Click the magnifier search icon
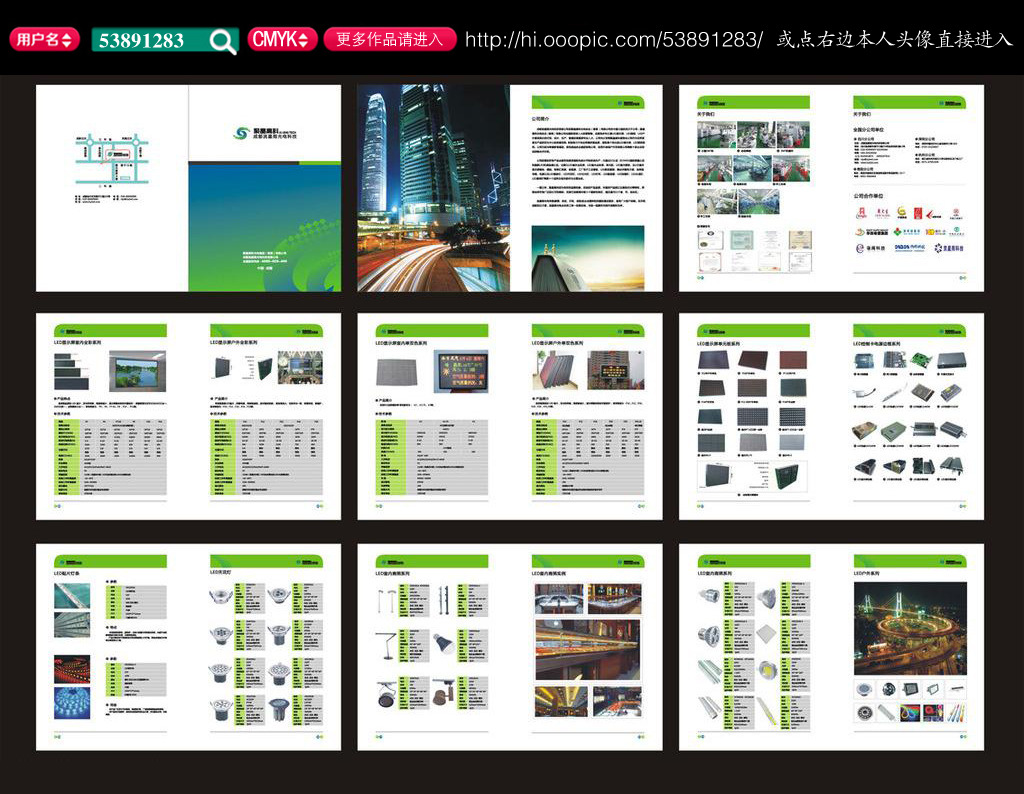The width and height of the screenshot is (1024, 794). click(223, 41)
